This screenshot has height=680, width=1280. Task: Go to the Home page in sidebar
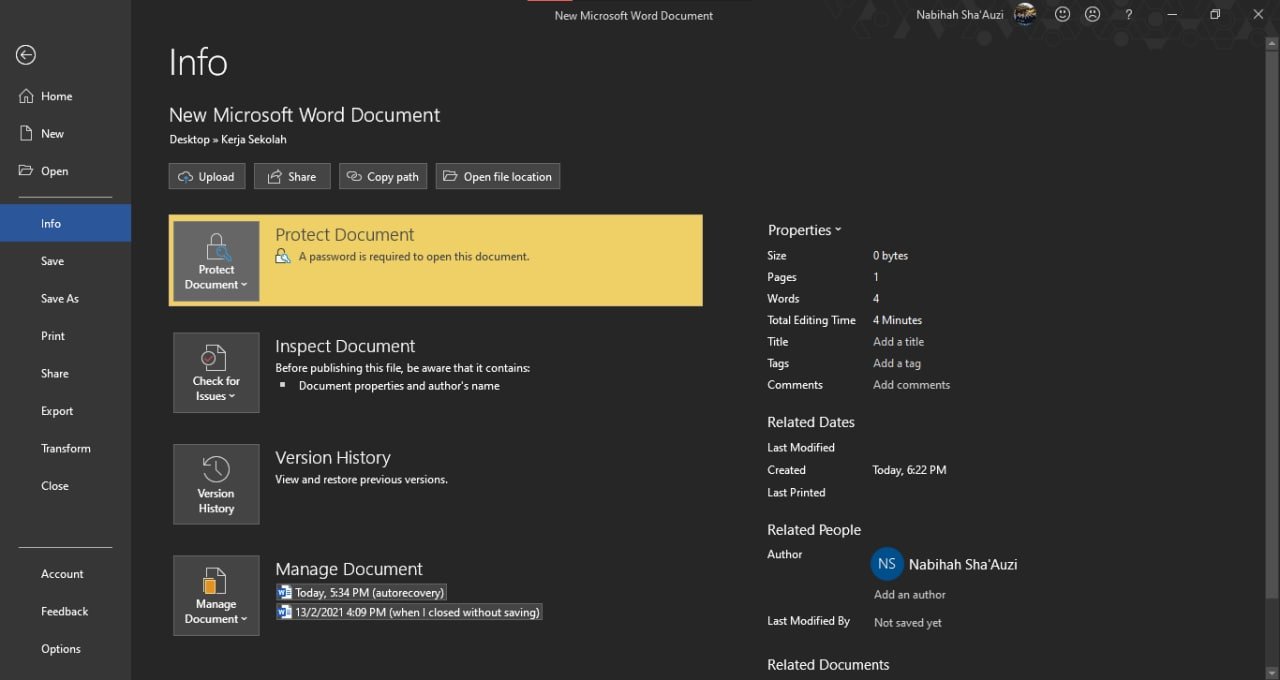click(65, 96)
